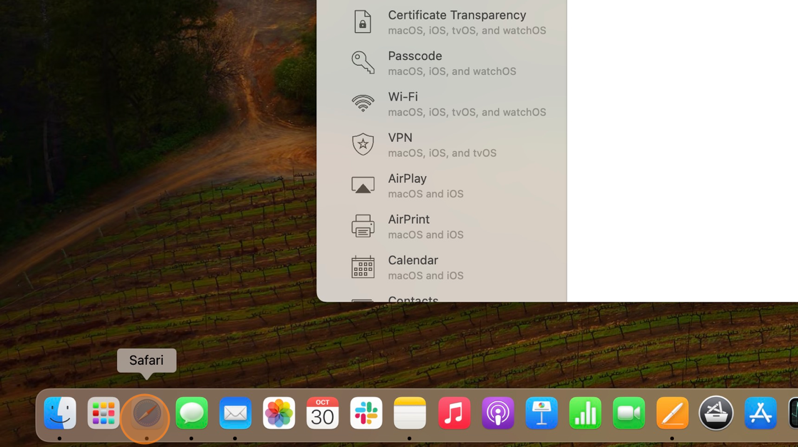Screen dimensions: 798x447
Task: Open Keynote from the Dock
Action: (x=542, y=413)
